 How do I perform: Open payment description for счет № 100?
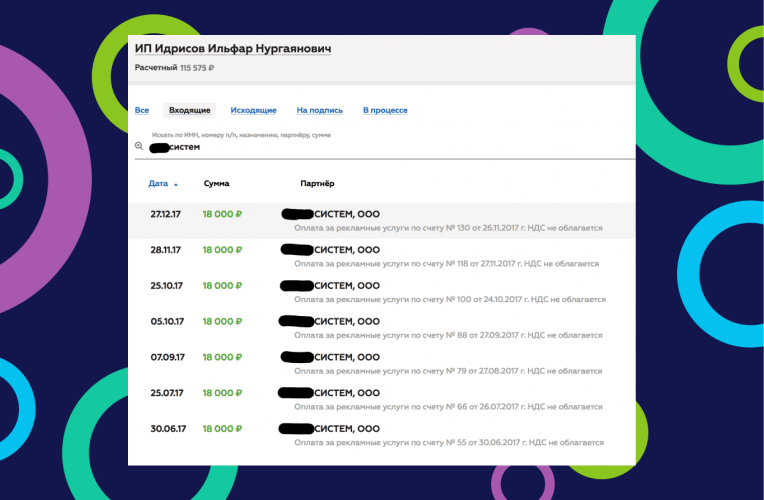(x=450, y=299)
